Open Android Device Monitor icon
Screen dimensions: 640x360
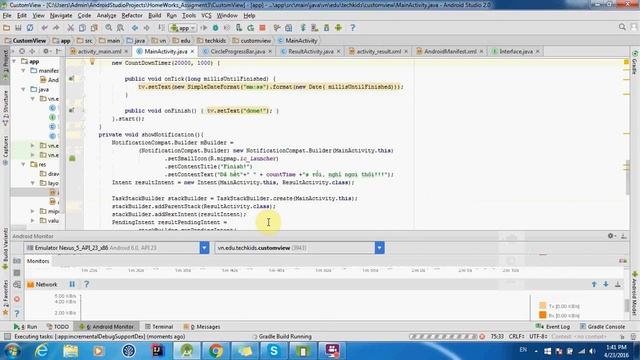click(x=338, y=28)
